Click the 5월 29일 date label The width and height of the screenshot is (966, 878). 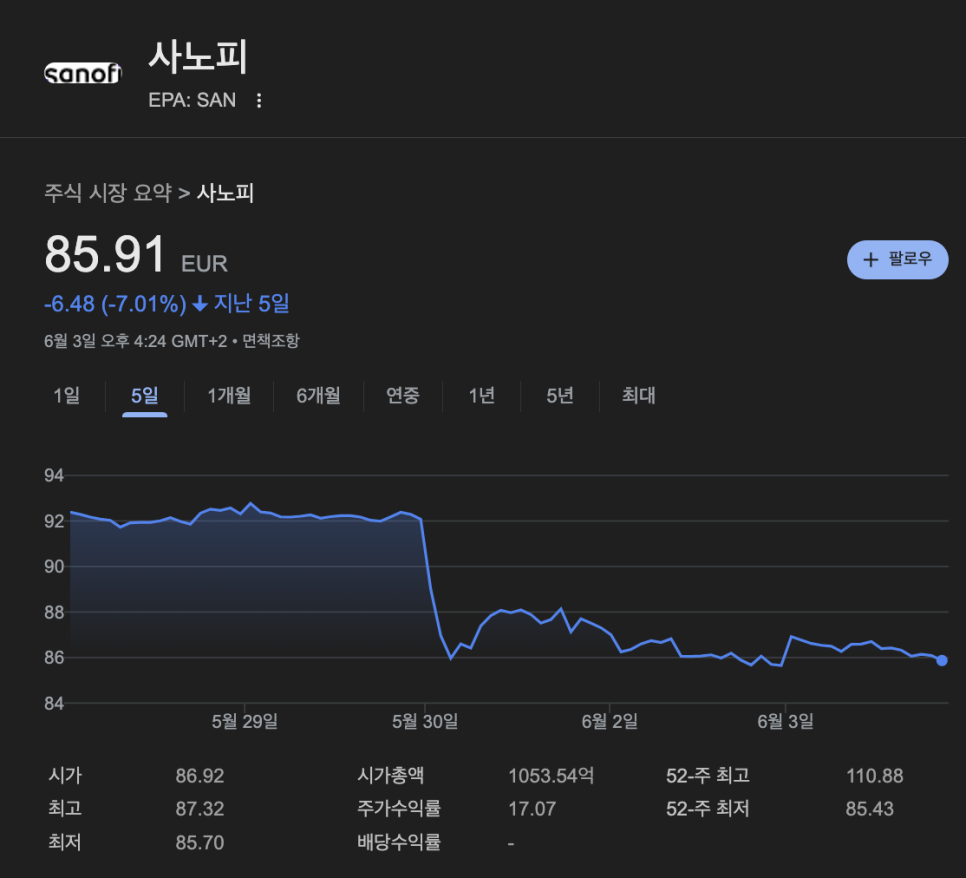[x=245, y=722]
